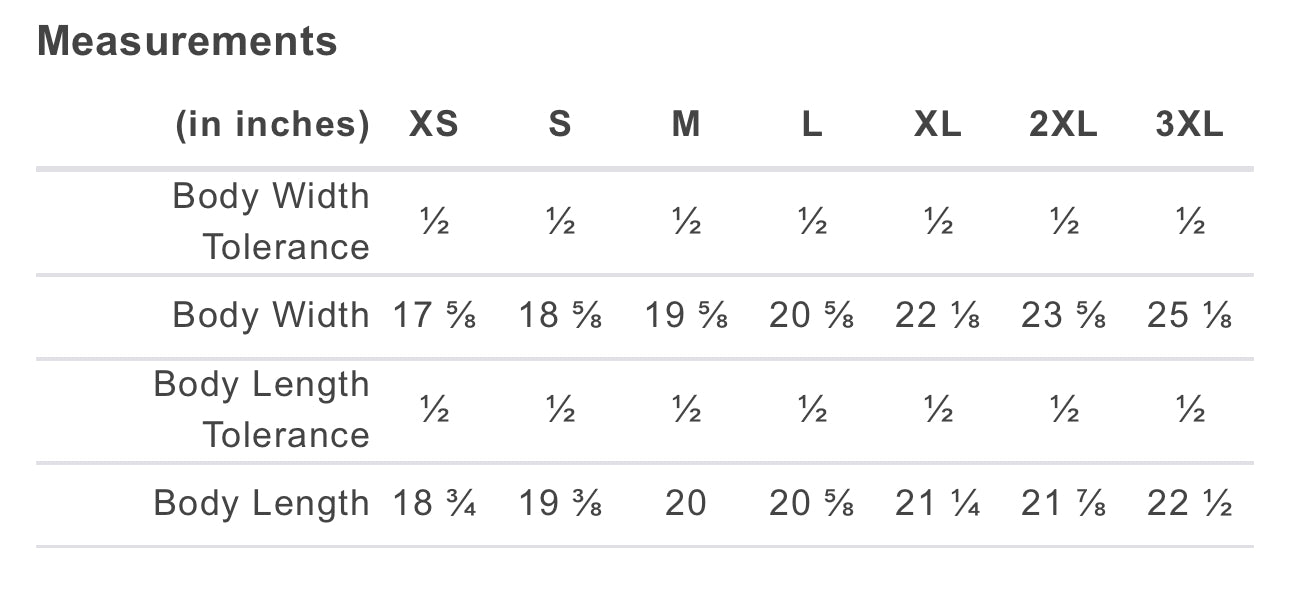Select the Body Width Tolerance row label

point(271,221)
